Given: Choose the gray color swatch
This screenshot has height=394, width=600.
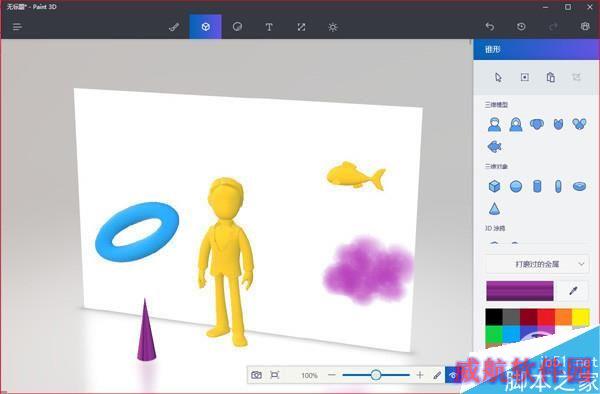Looking at the screenshot, I should [511, 317].
